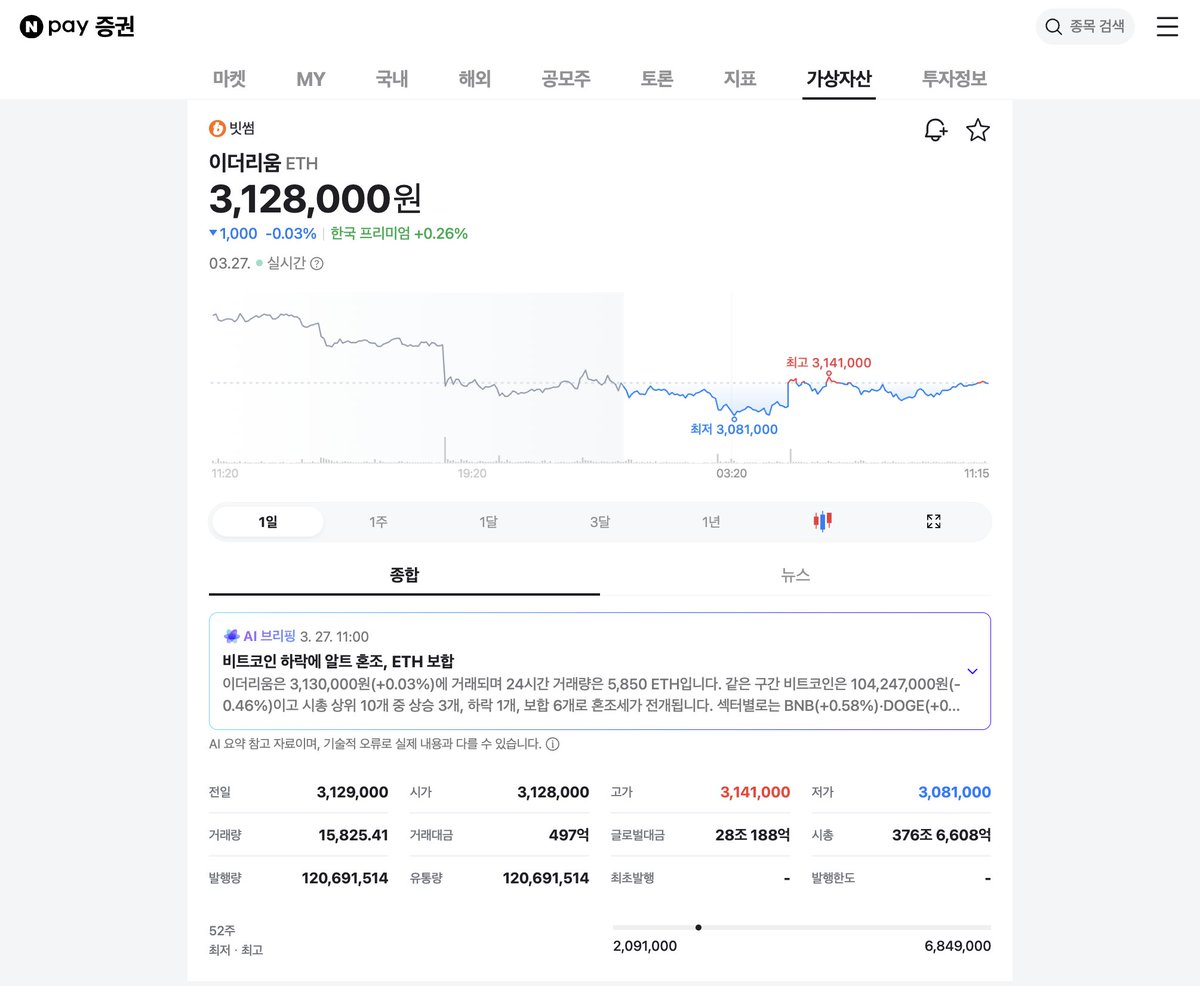Switch to the 종합 section tab

404,575
